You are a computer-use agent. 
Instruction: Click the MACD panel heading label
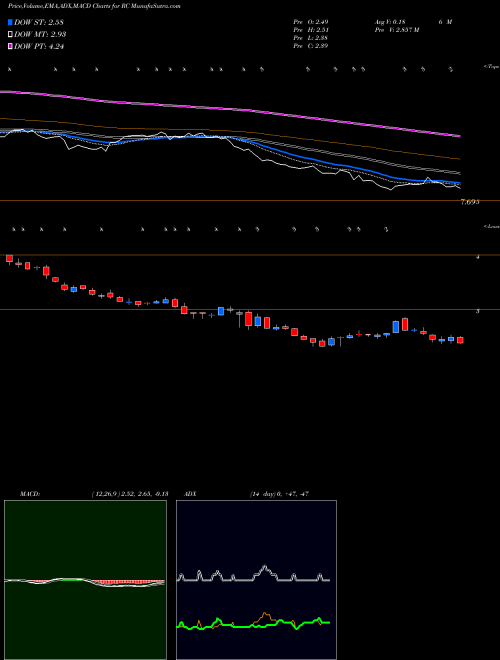pos(30,494)
